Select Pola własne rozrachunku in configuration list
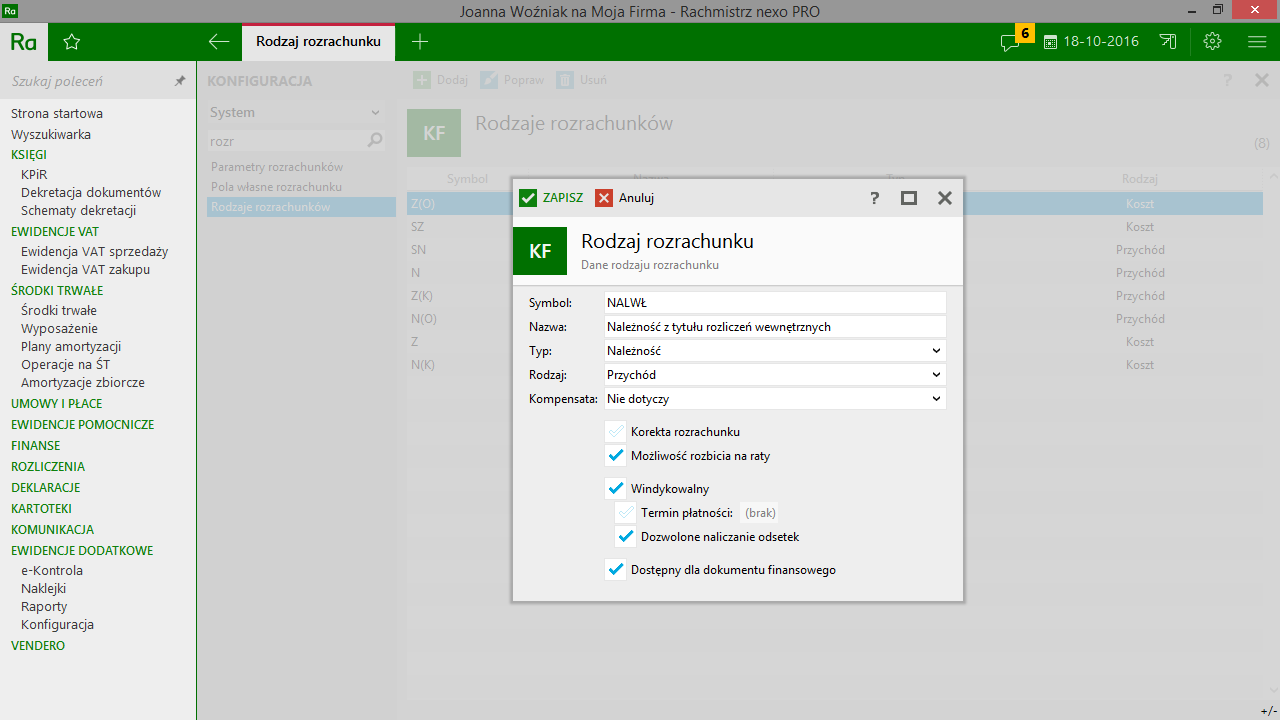 pyautogui.click(x=277, y=187)
